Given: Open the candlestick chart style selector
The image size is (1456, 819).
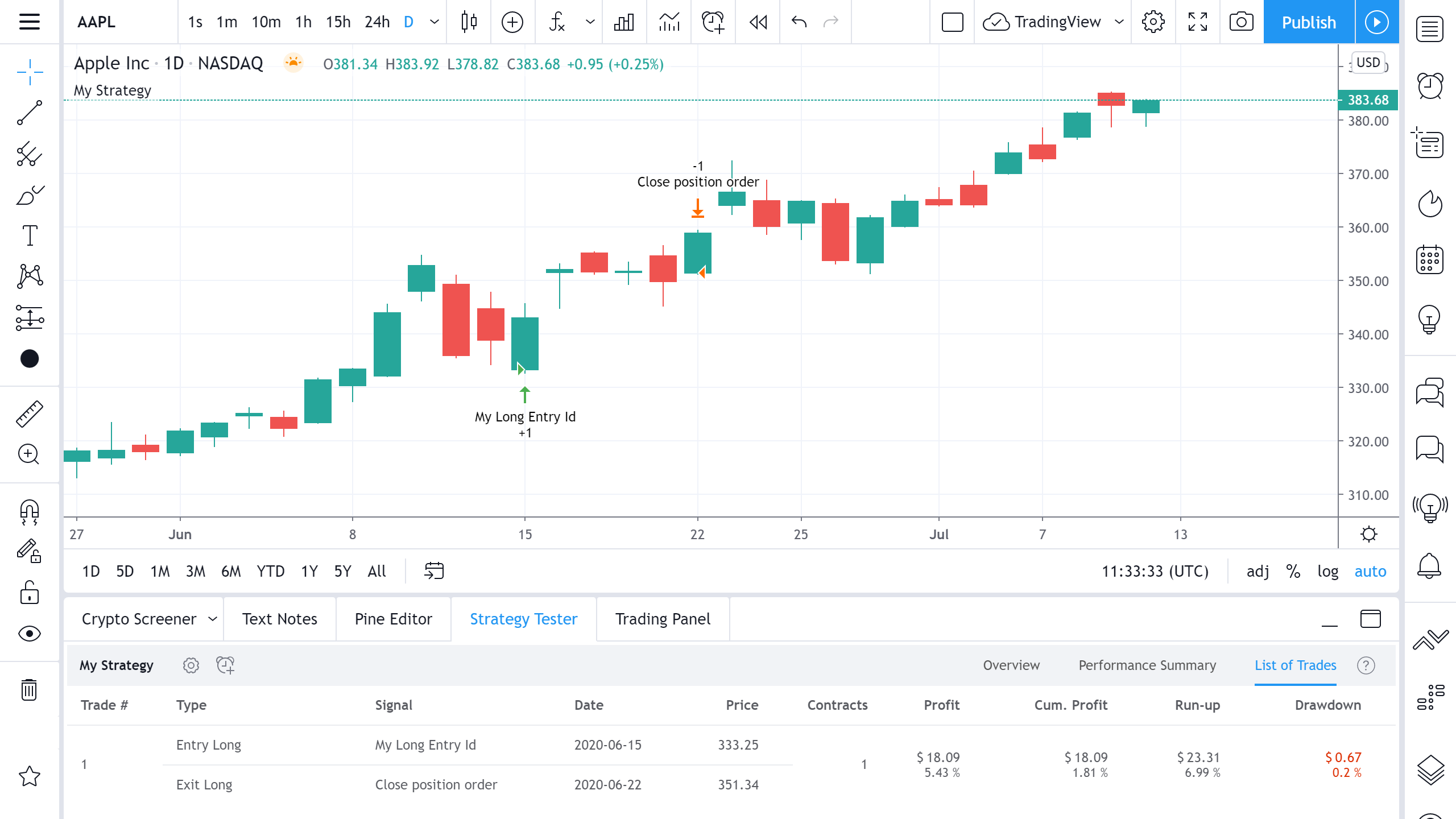Looking at the screenshot, I should [469, 22].
